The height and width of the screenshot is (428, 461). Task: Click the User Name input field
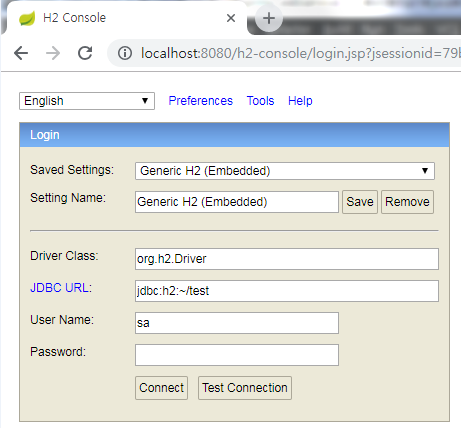coord(237,323)
